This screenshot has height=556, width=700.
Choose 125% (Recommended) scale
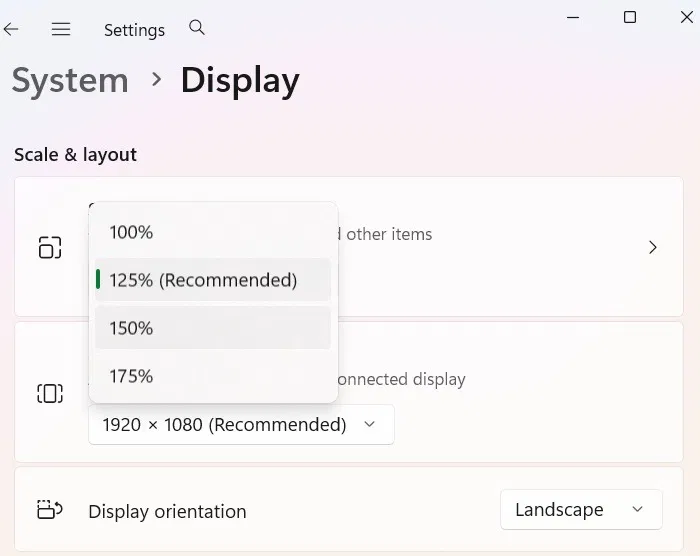pos(203,280)
